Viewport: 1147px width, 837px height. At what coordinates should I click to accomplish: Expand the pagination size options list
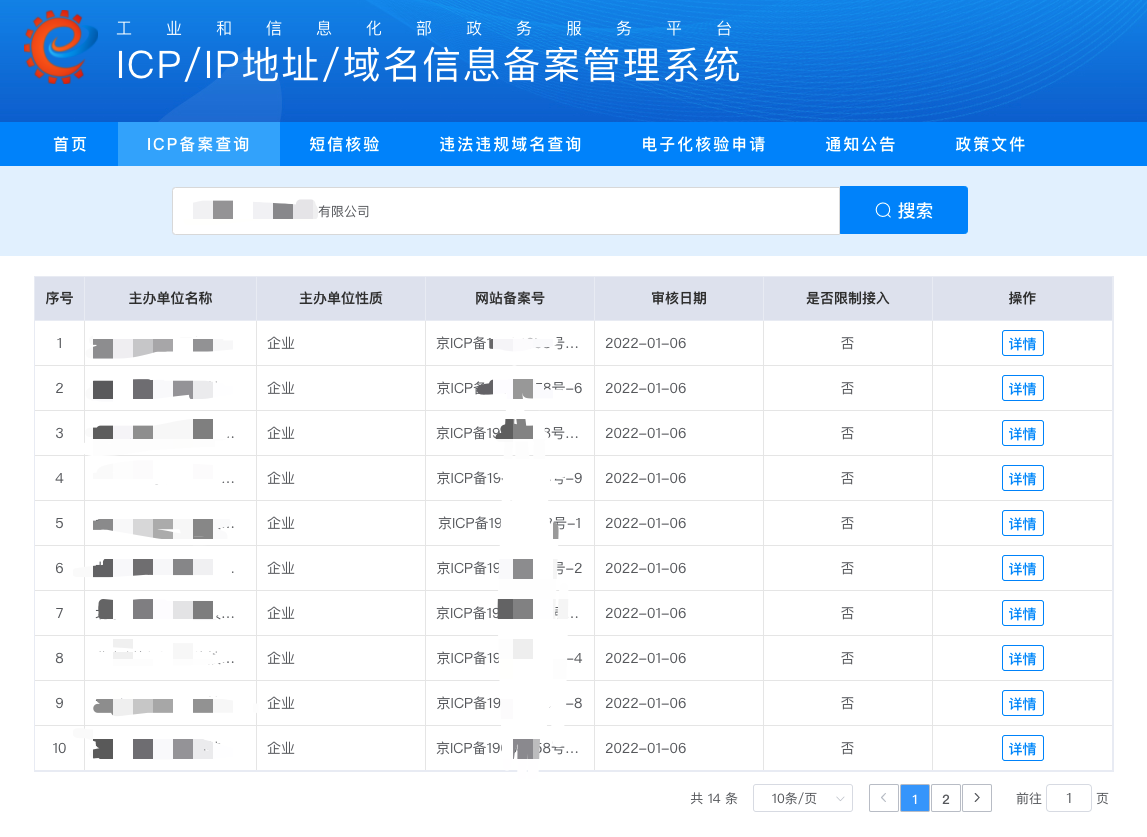[x=802, y=798]
